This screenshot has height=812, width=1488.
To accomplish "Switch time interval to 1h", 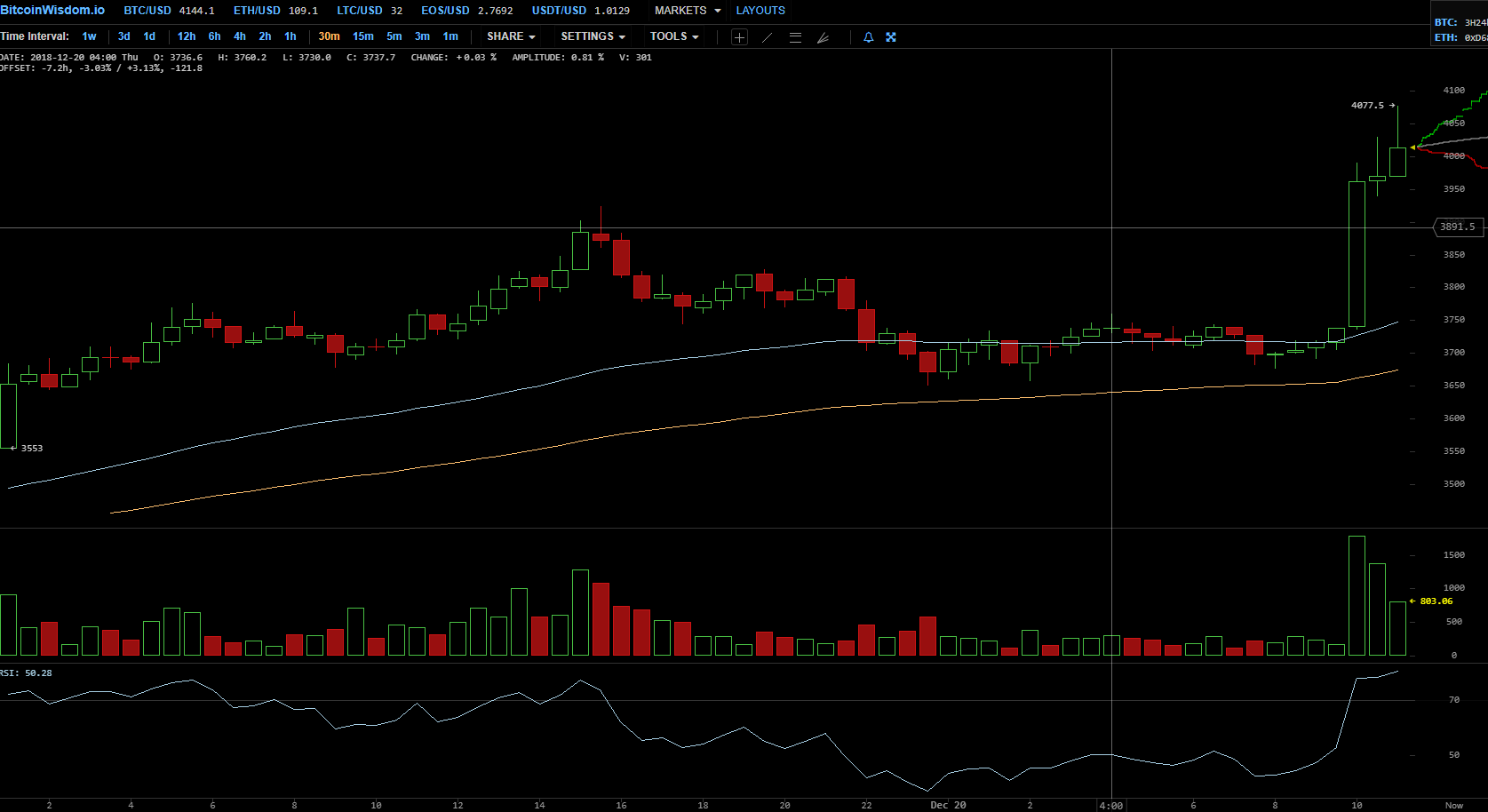I will pos(290,36).
